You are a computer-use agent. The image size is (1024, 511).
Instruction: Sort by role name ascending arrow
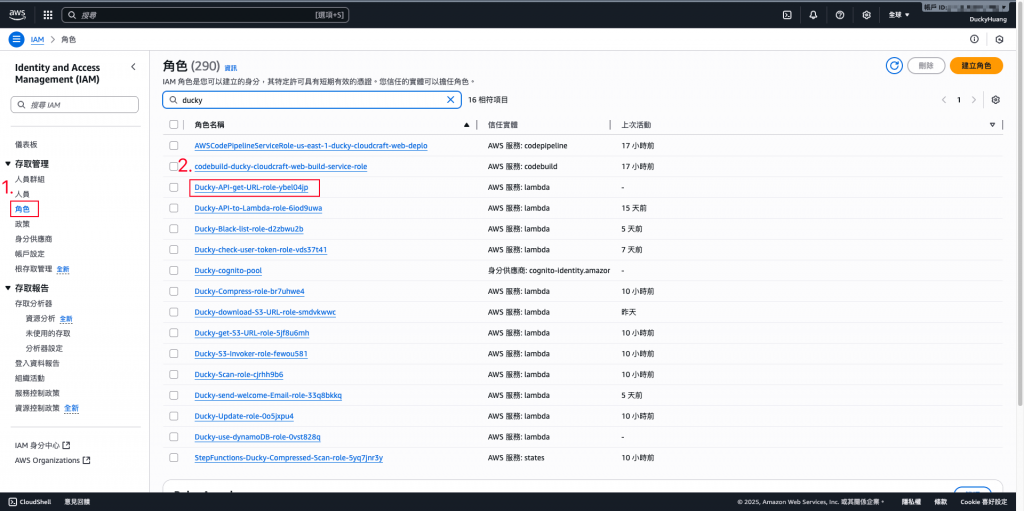click(x=466, y=124)
